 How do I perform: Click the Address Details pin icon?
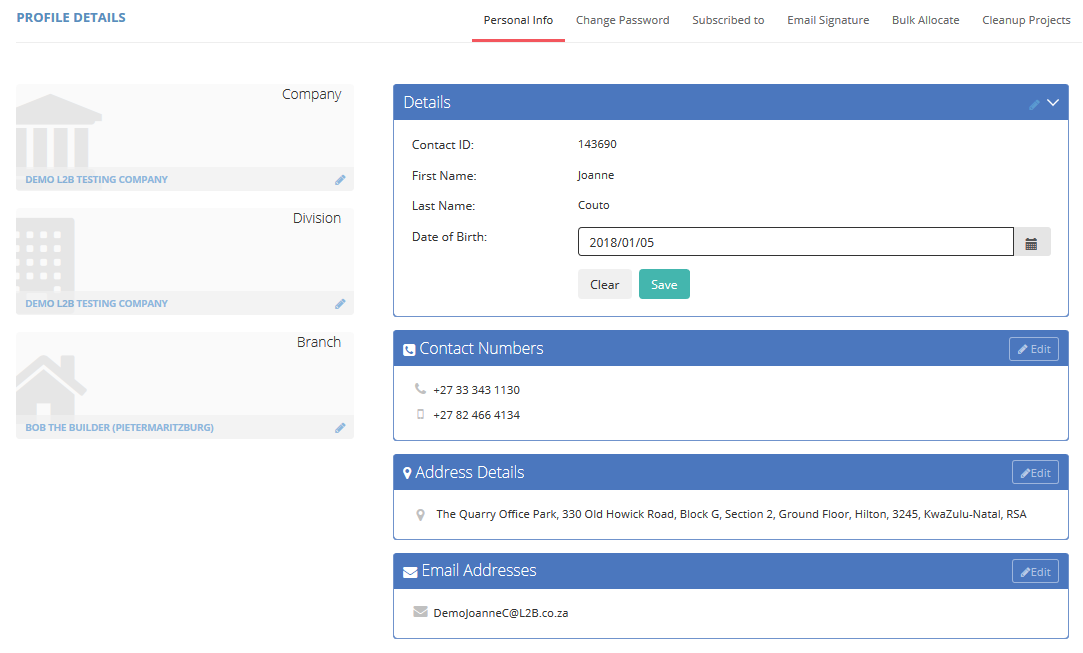click(x=407, y=473)
